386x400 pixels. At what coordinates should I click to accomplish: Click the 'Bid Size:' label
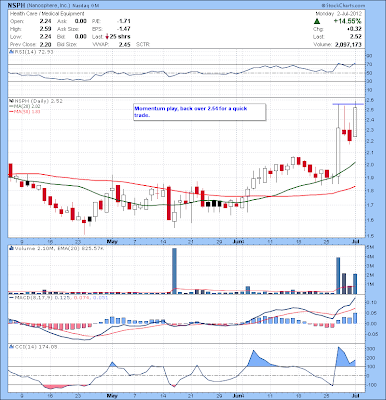(x=67, y=44)
